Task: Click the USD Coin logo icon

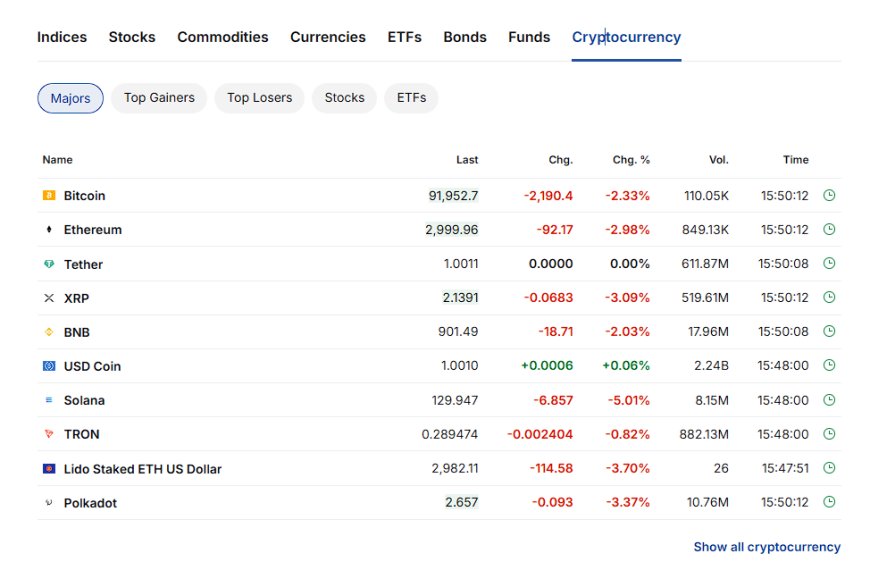Action: [x=49, y=366]
